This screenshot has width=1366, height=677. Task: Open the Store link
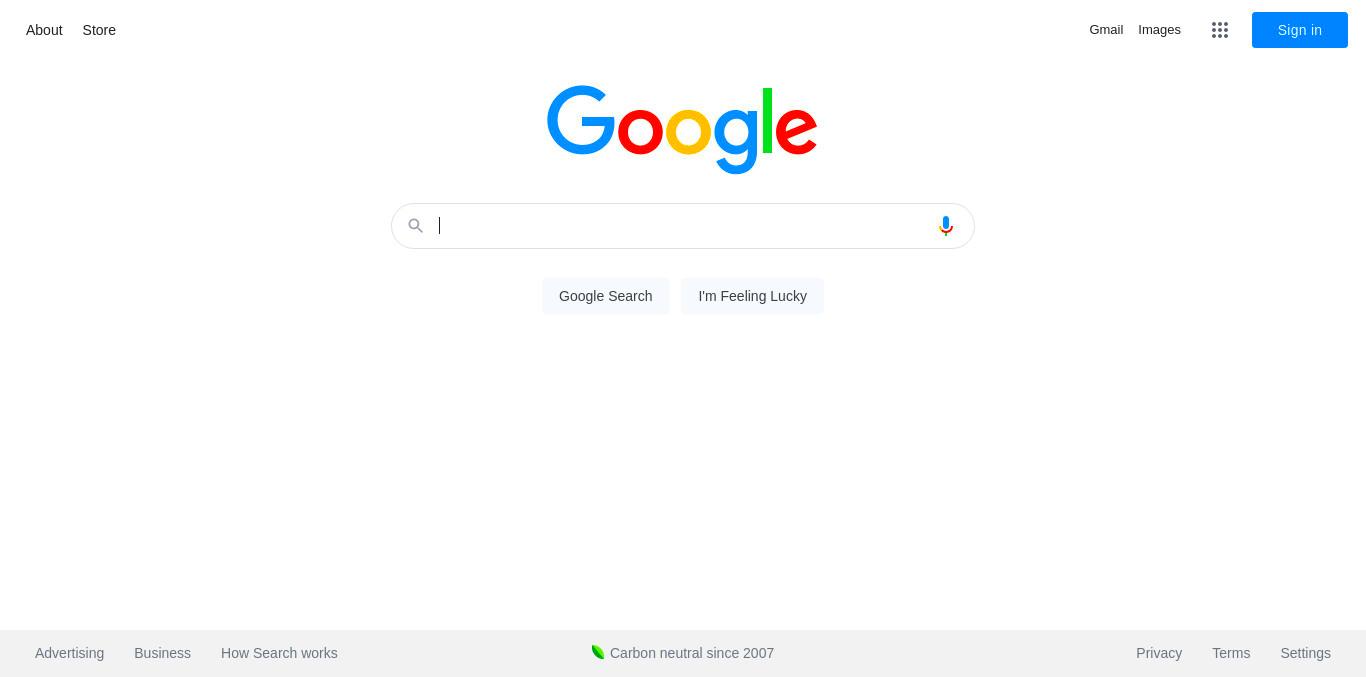[x=99, y=30]
